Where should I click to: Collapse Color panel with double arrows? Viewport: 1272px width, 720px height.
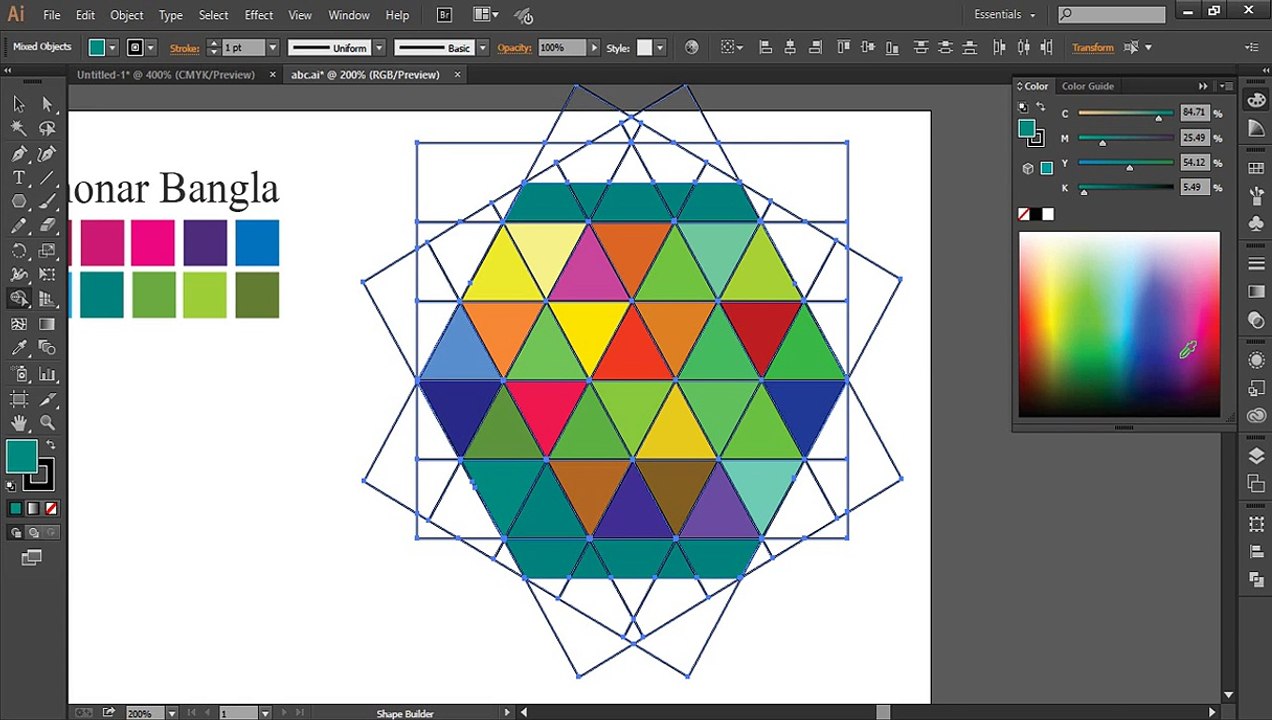point(1203,86)
